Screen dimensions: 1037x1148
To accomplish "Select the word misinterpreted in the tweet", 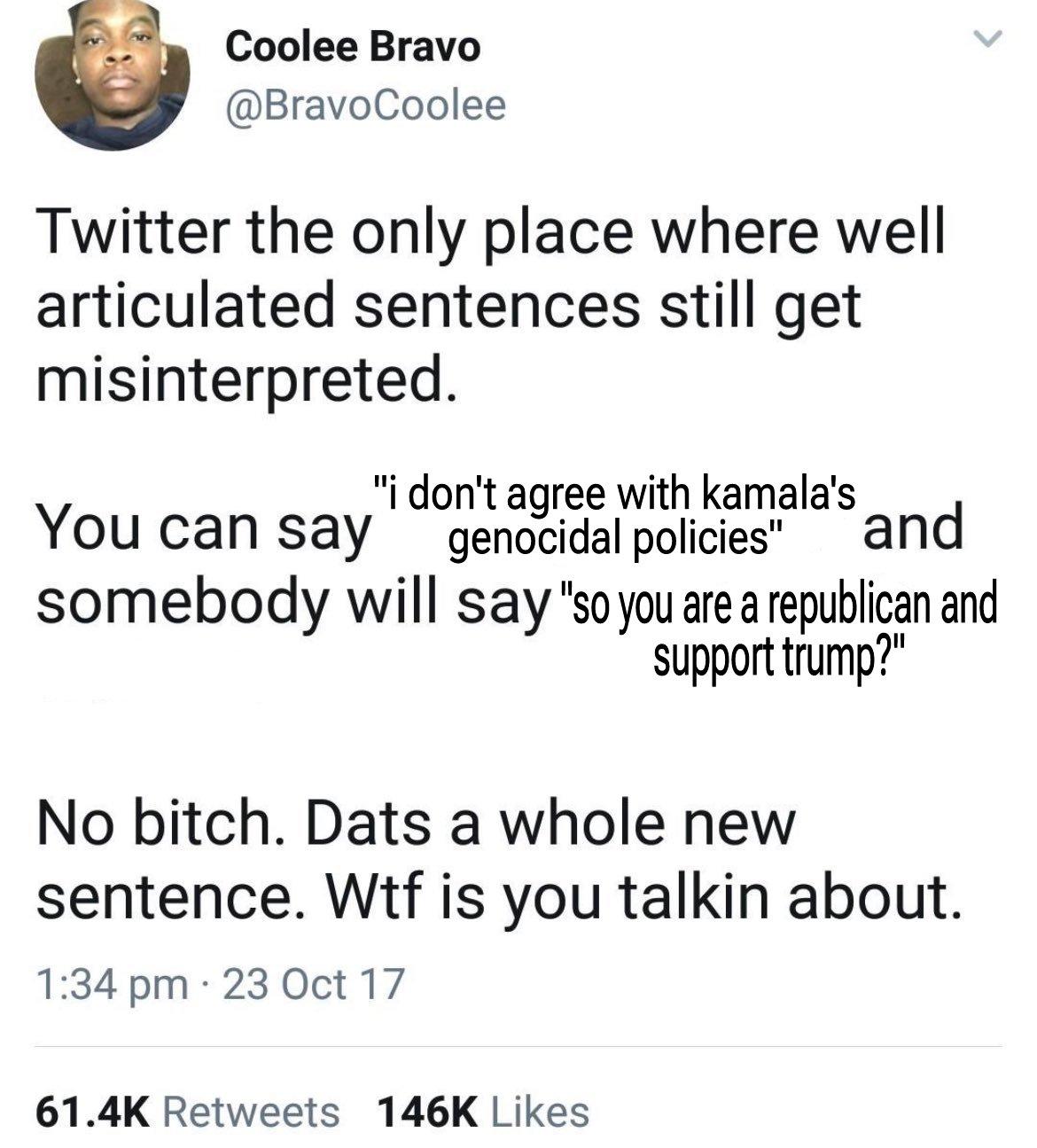I will tap(244, 381).
